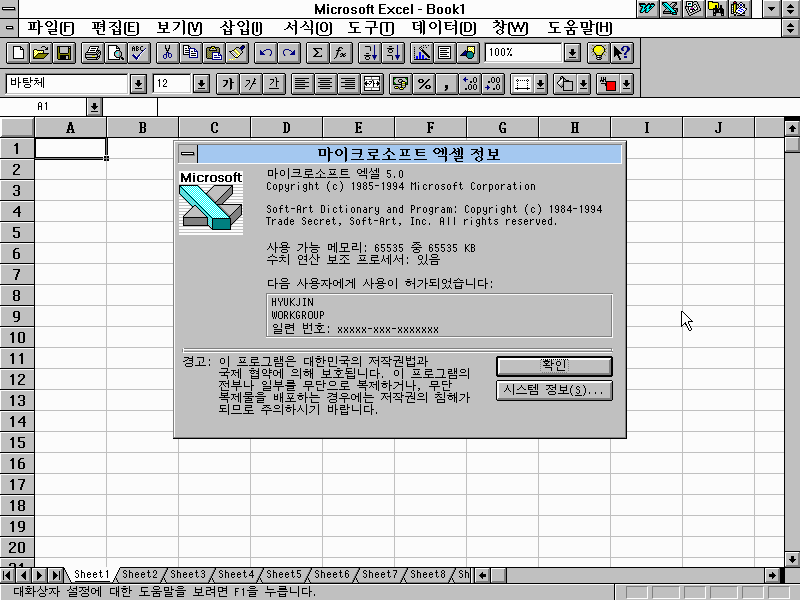Click the Undo arrow icon
The width and height of the screenshot is (800, 600).
[265, 53]
